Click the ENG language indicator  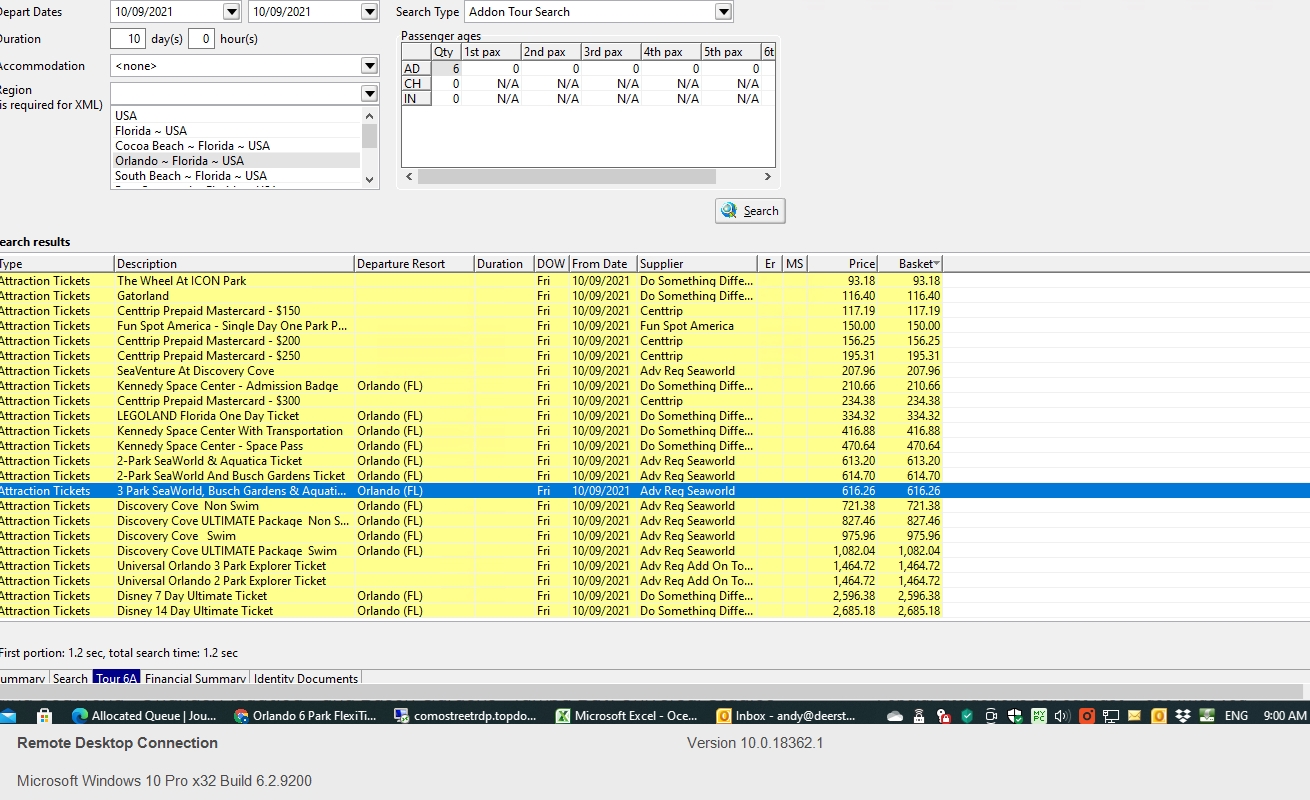(1236, 716)
